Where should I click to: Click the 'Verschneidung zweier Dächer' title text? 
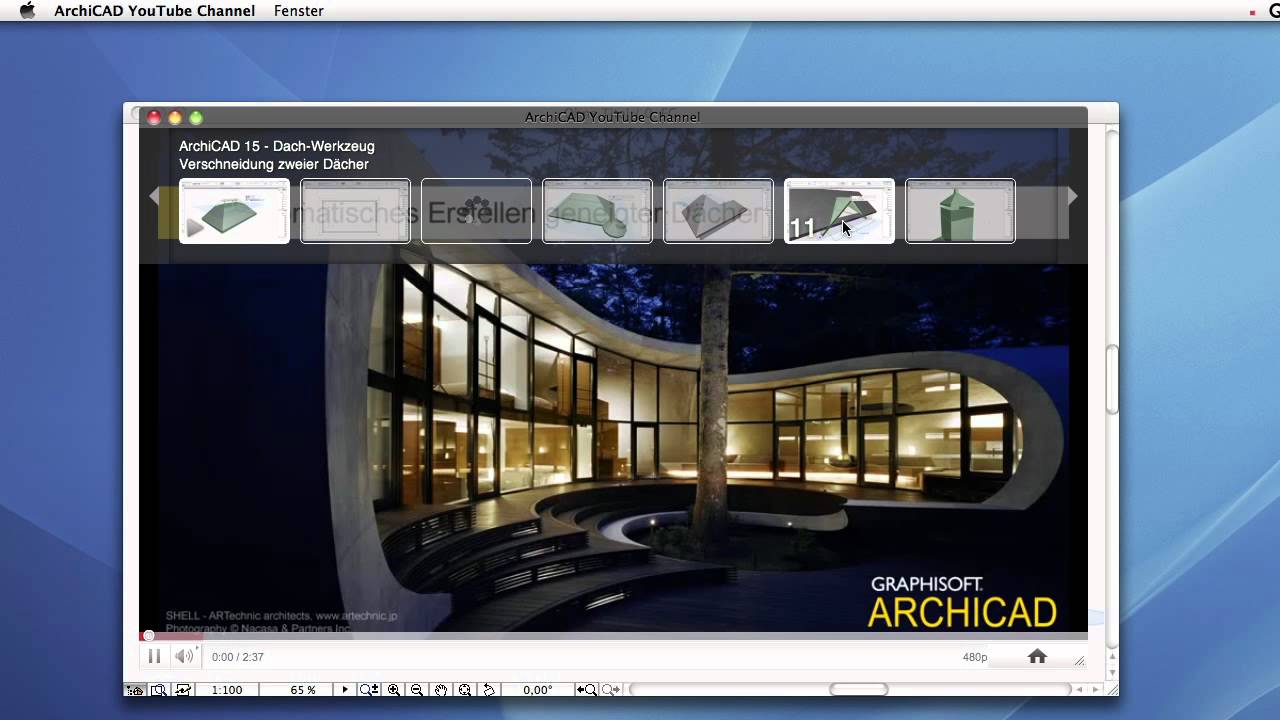click(274, 164)
